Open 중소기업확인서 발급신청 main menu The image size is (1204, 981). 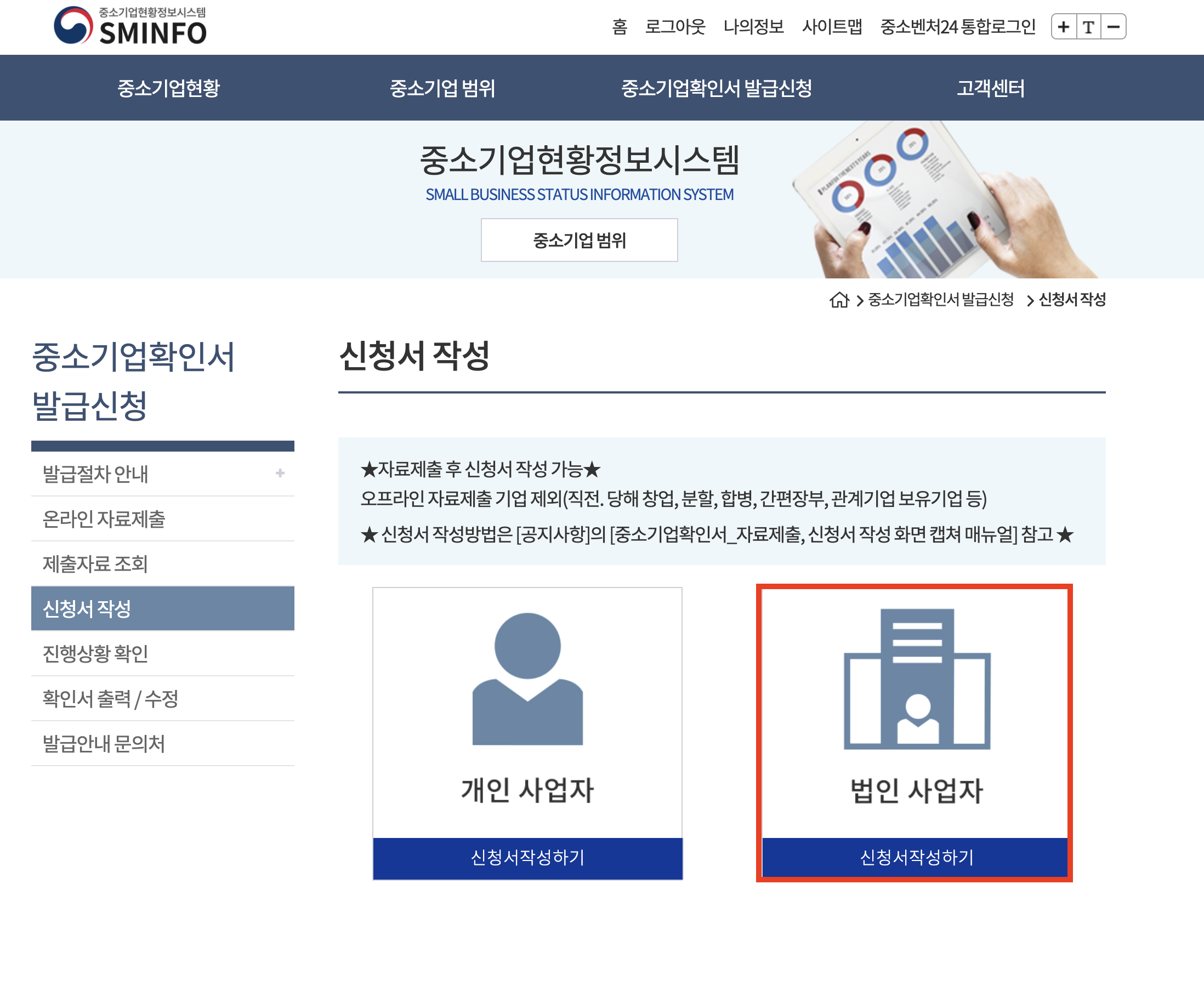(716, 88)
